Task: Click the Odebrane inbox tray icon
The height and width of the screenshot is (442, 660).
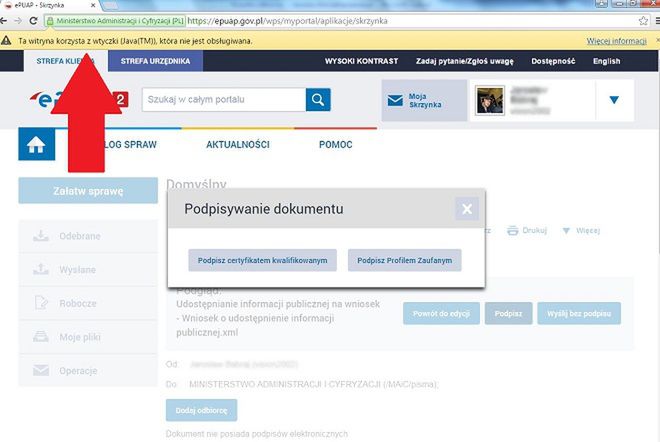Action: pos(41,236)
